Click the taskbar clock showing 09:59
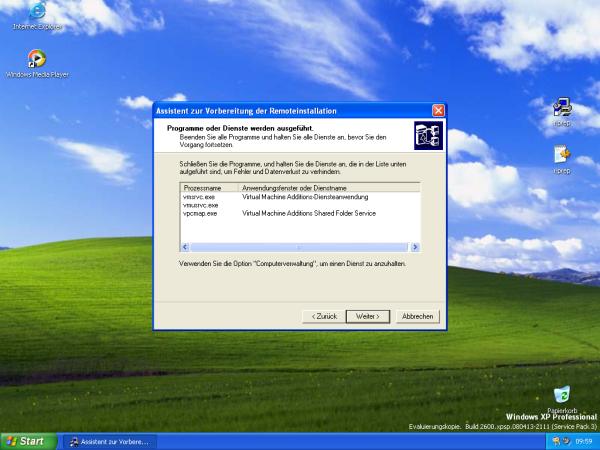The image size is (600, 450). (584, 442)
